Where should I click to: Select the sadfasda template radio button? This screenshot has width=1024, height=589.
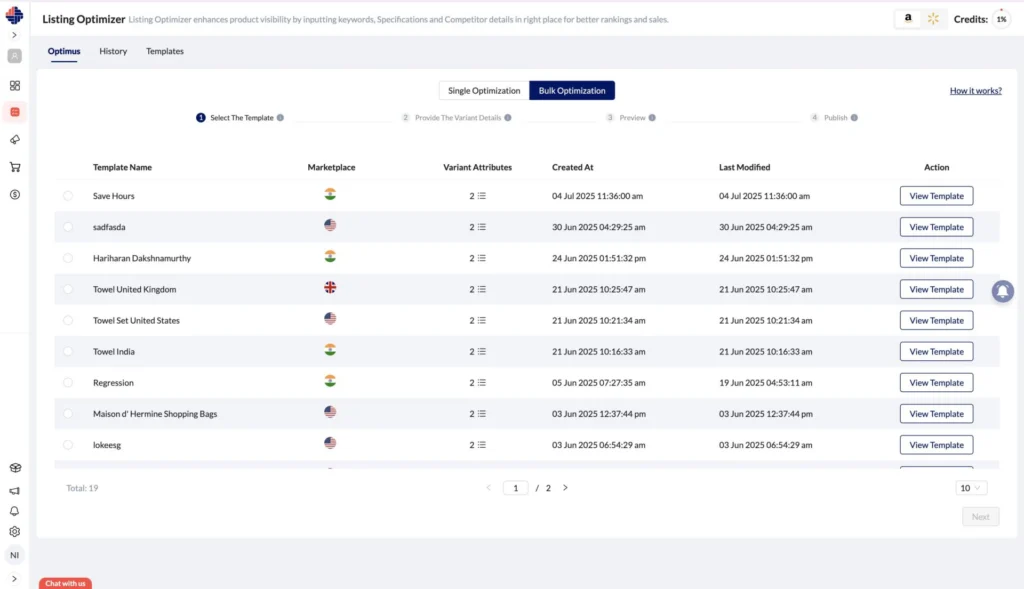pos(68,227)
